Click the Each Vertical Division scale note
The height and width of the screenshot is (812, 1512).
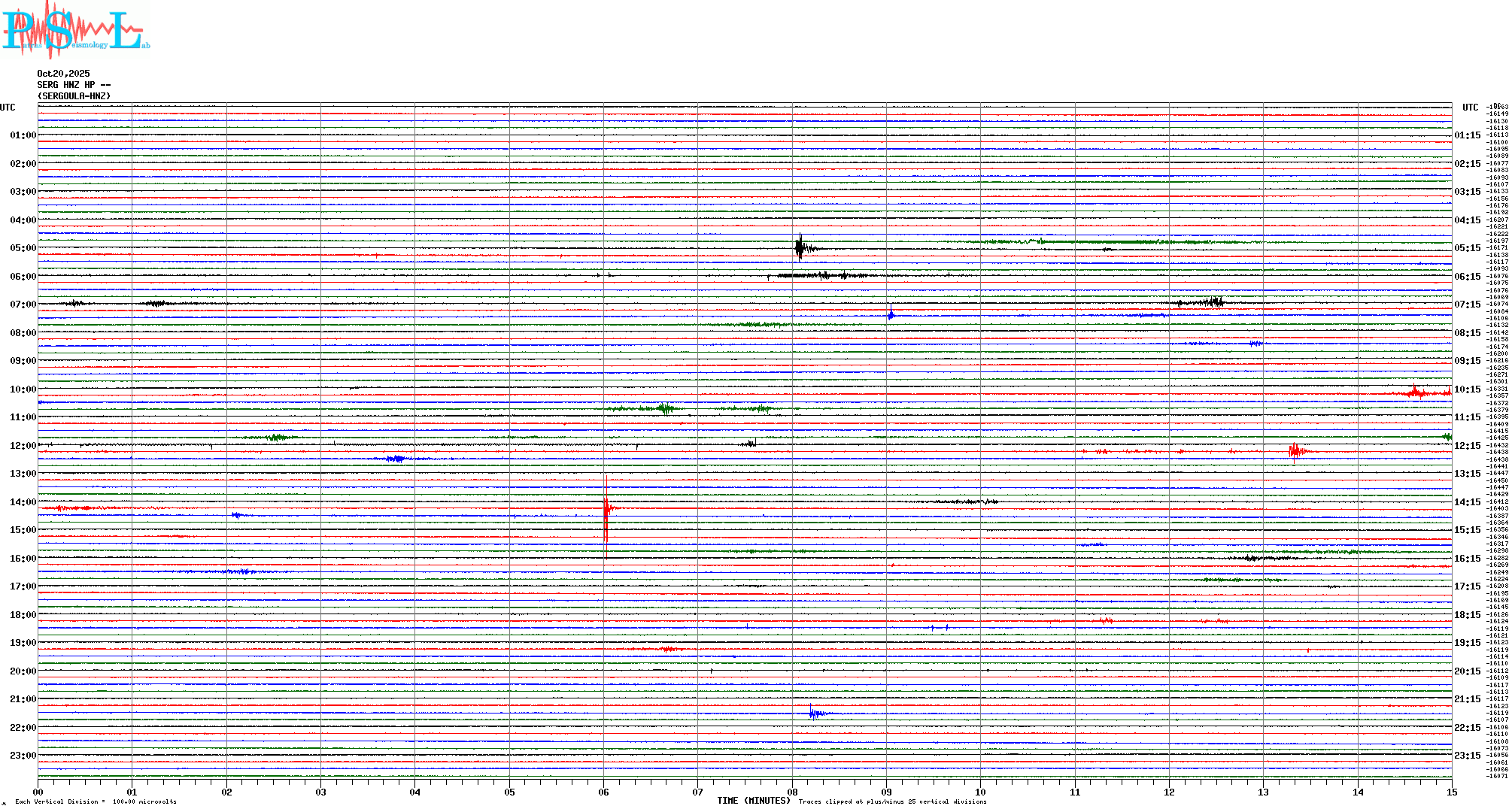click(x=96, y=801)
